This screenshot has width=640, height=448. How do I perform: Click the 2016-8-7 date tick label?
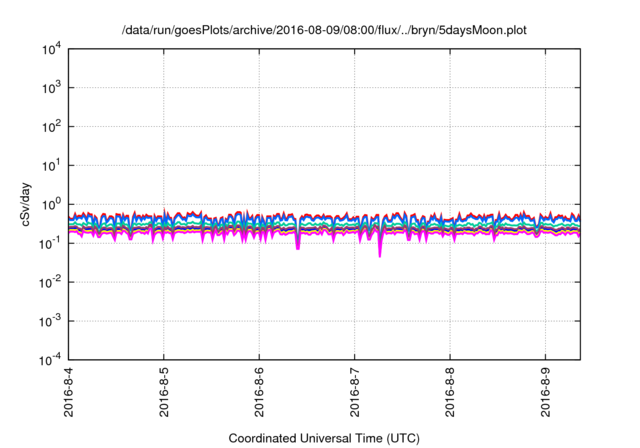355,392
